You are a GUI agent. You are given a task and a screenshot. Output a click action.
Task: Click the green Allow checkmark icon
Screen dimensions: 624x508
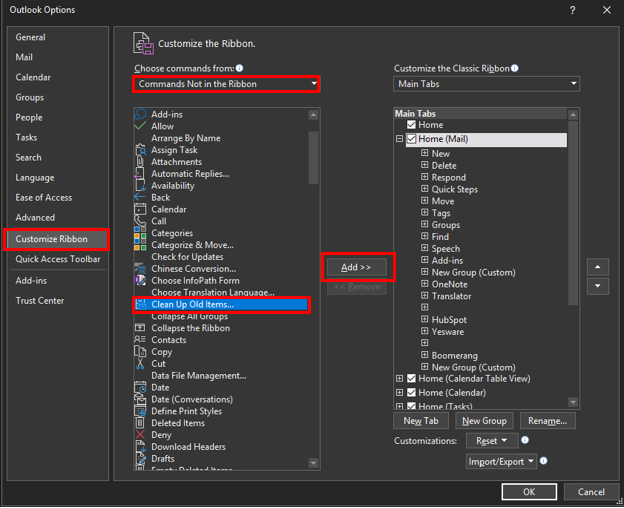140,126
